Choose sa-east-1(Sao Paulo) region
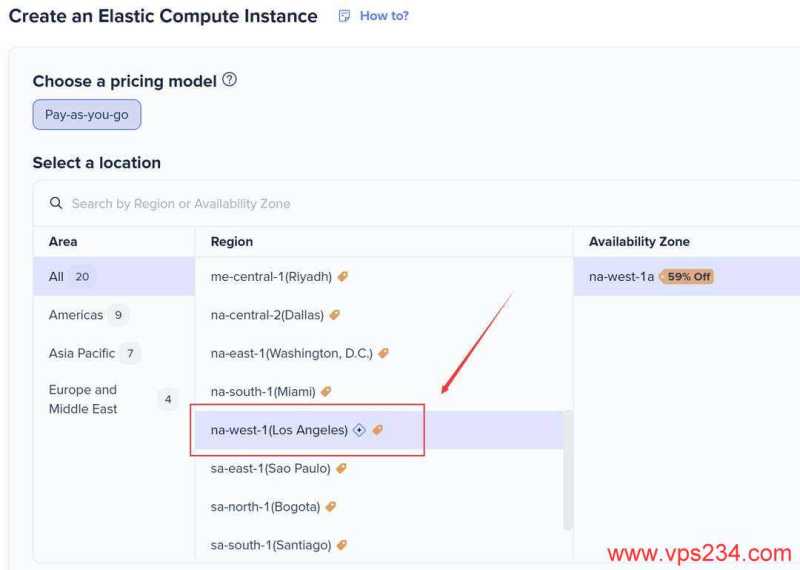Image resolution: width=800 pixels, height=570 pixels. pyautogui.click(x=270, y=468)
